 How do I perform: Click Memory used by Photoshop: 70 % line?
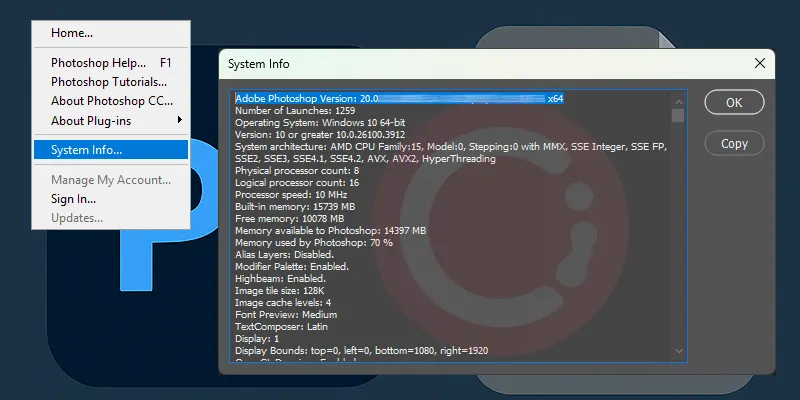click(314, 243)
